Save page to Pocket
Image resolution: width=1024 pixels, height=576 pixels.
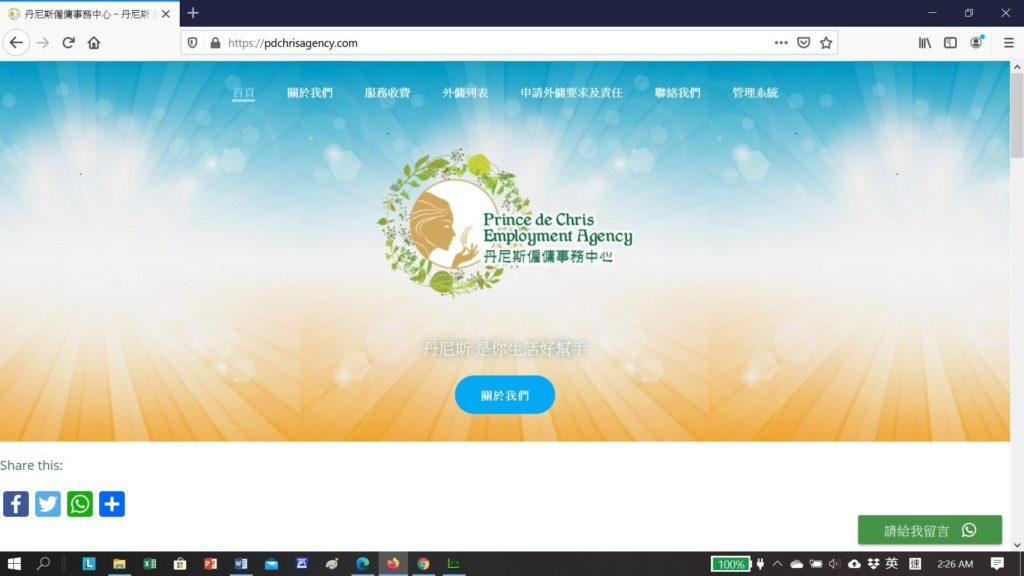coord(804,43)
